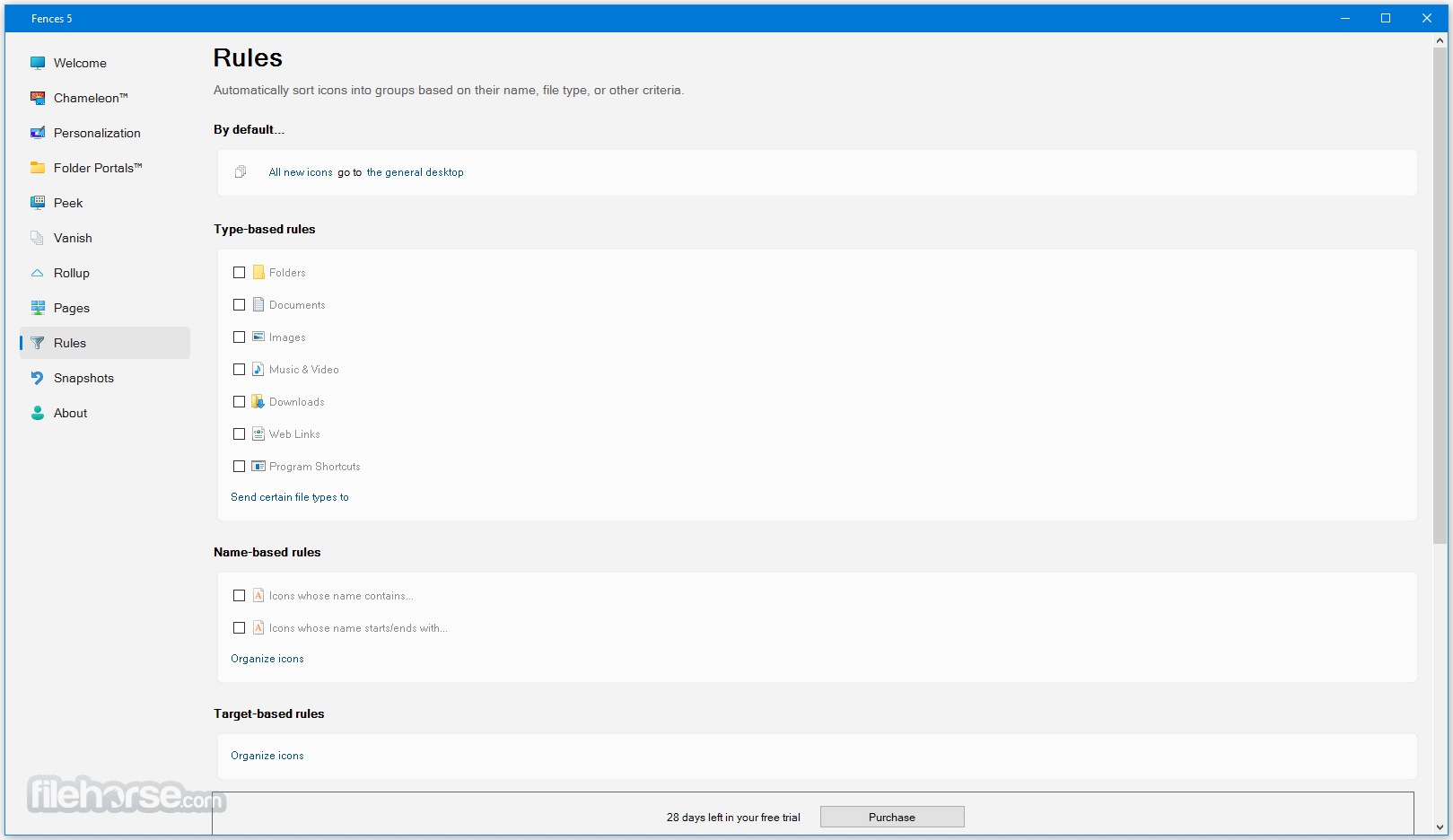
Task: Click the About person icon
Action: click(x=38, y=413)
